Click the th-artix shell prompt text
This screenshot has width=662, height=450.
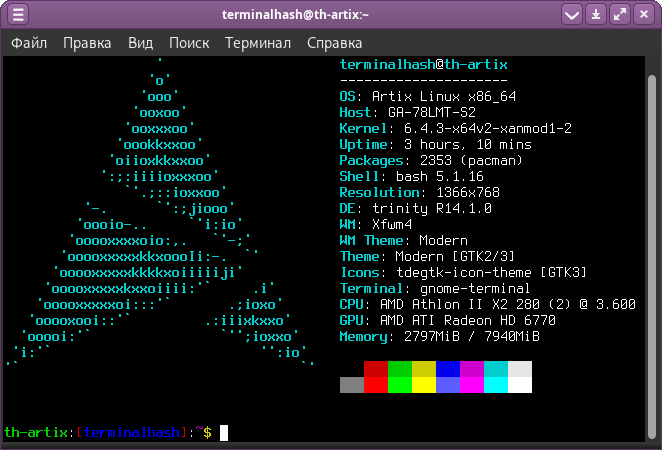[x=35, y=433]
